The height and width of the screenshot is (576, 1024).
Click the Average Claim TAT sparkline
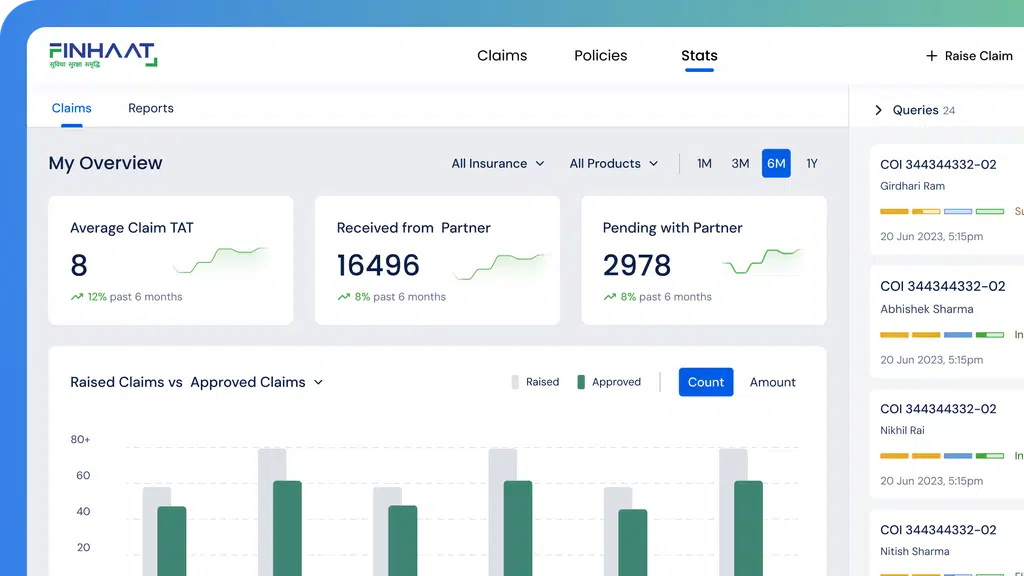click(221, 260)
